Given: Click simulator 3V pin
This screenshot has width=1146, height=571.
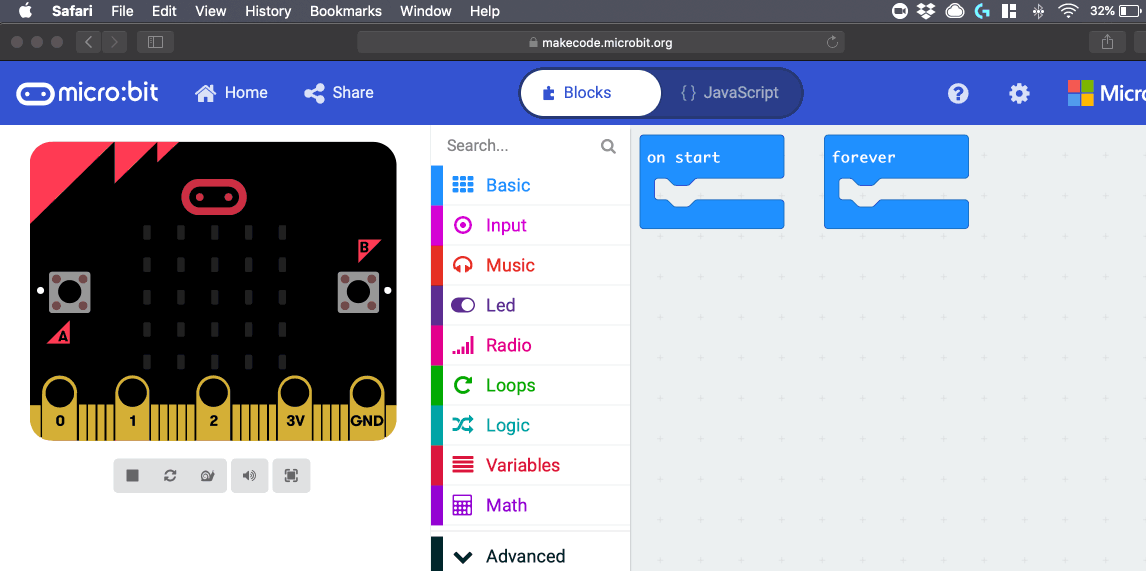Looking at the screenshot, I should tap(295, 406).
